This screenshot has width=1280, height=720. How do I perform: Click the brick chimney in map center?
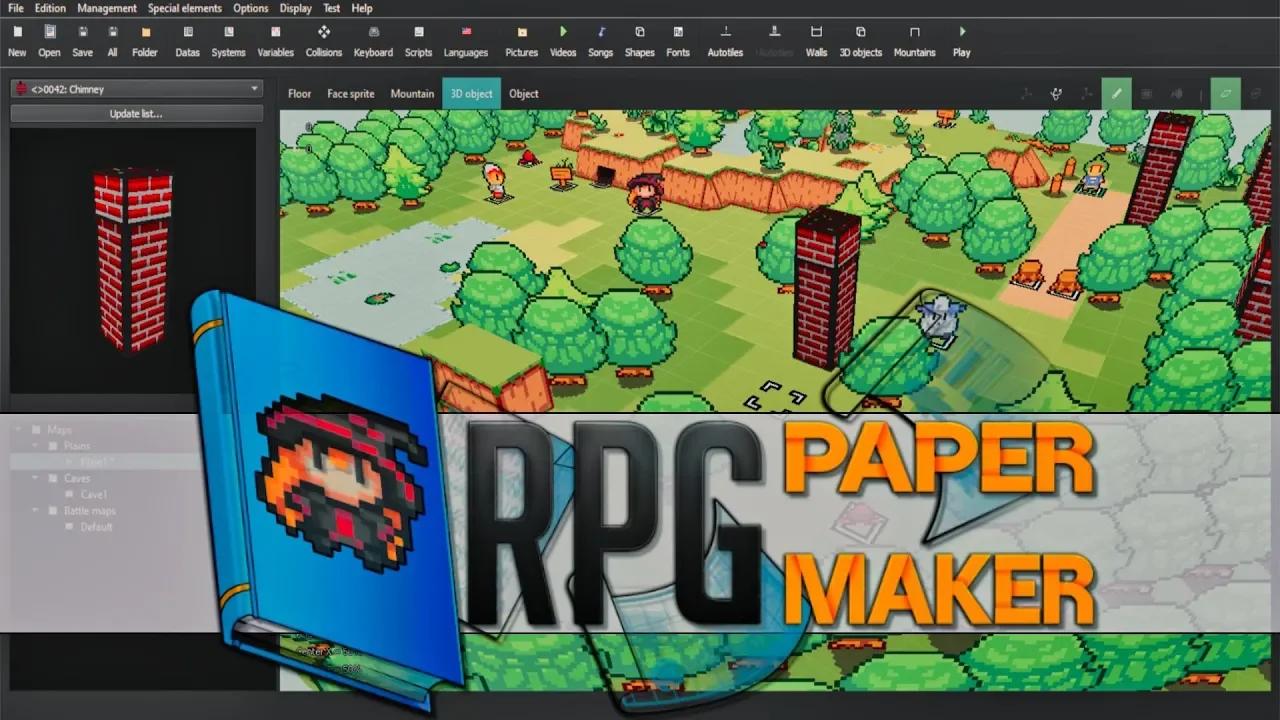click(827, 288)
